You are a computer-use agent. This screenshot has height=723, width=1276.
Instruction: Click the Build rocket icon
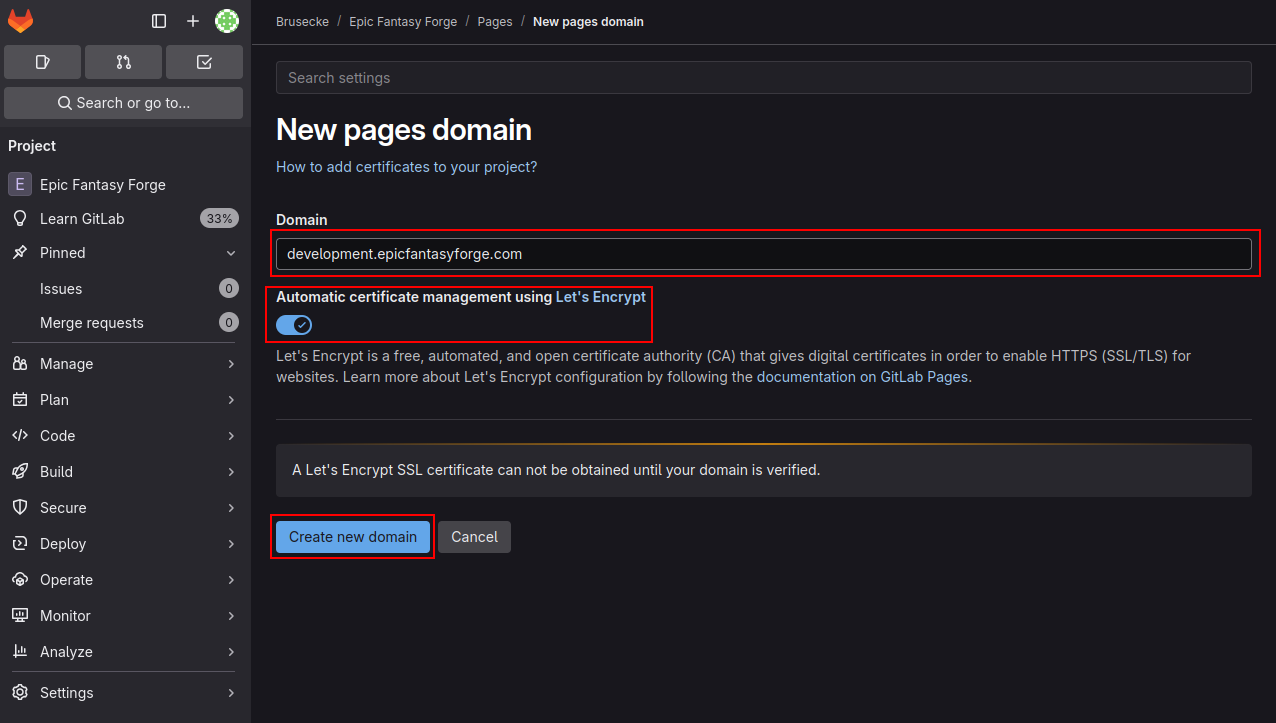click(20, 472)
